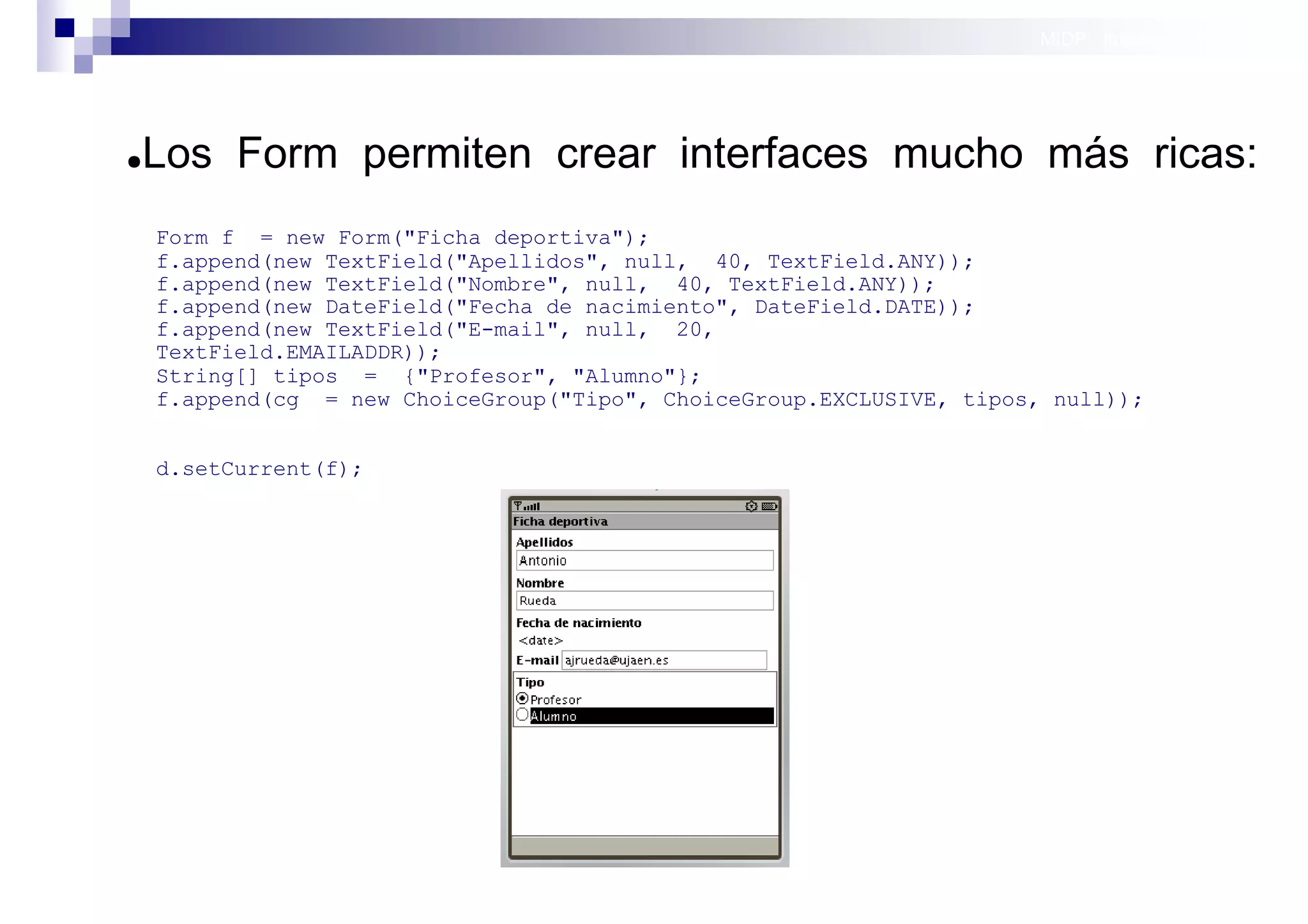Click the gear-like status icon beside the battery
Viewport: 1308px width, 924px height.
(x=751, y=506)
